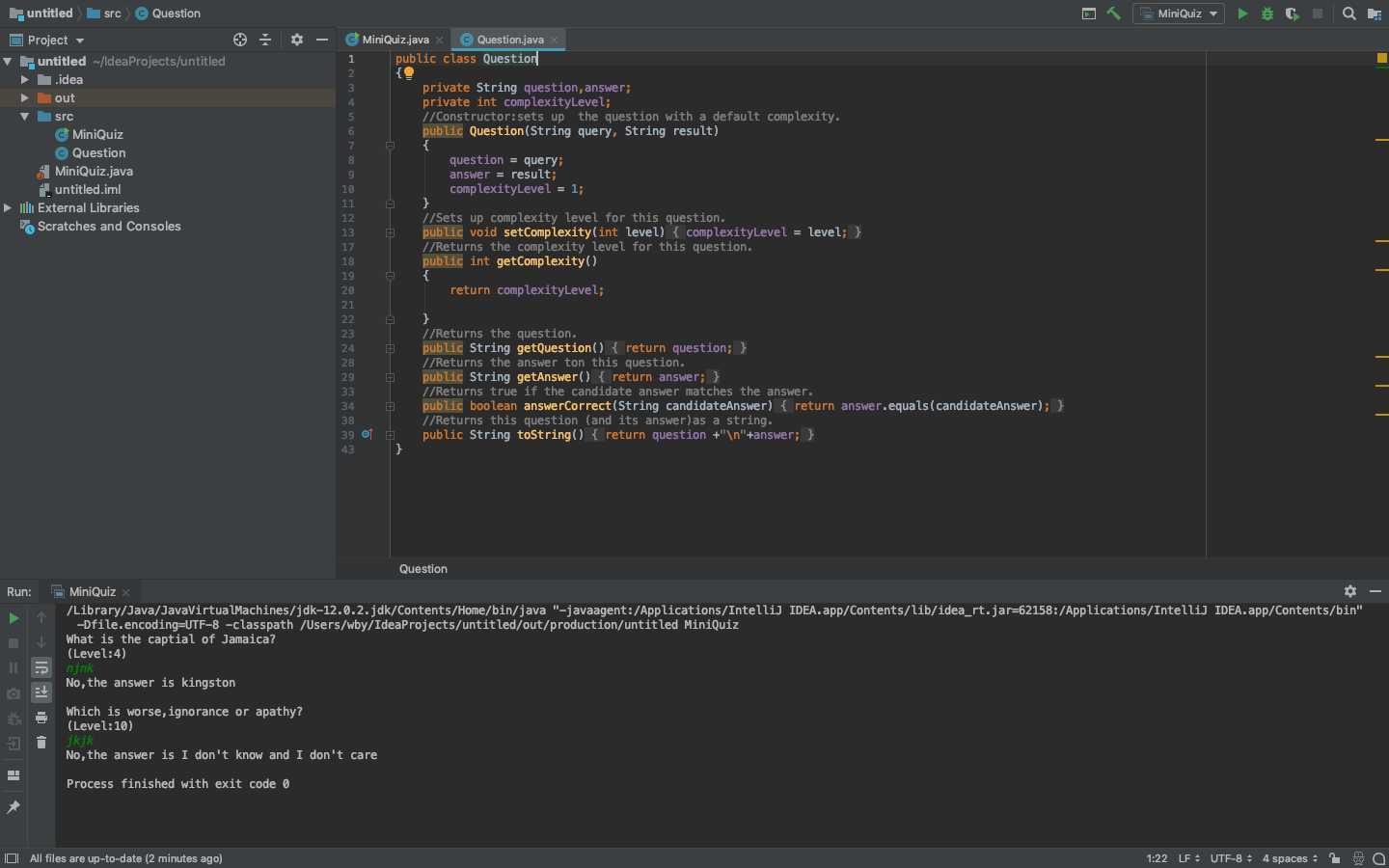
Task: Click the camera icon in Run sidebar
Action: click(x=14, y=693)
